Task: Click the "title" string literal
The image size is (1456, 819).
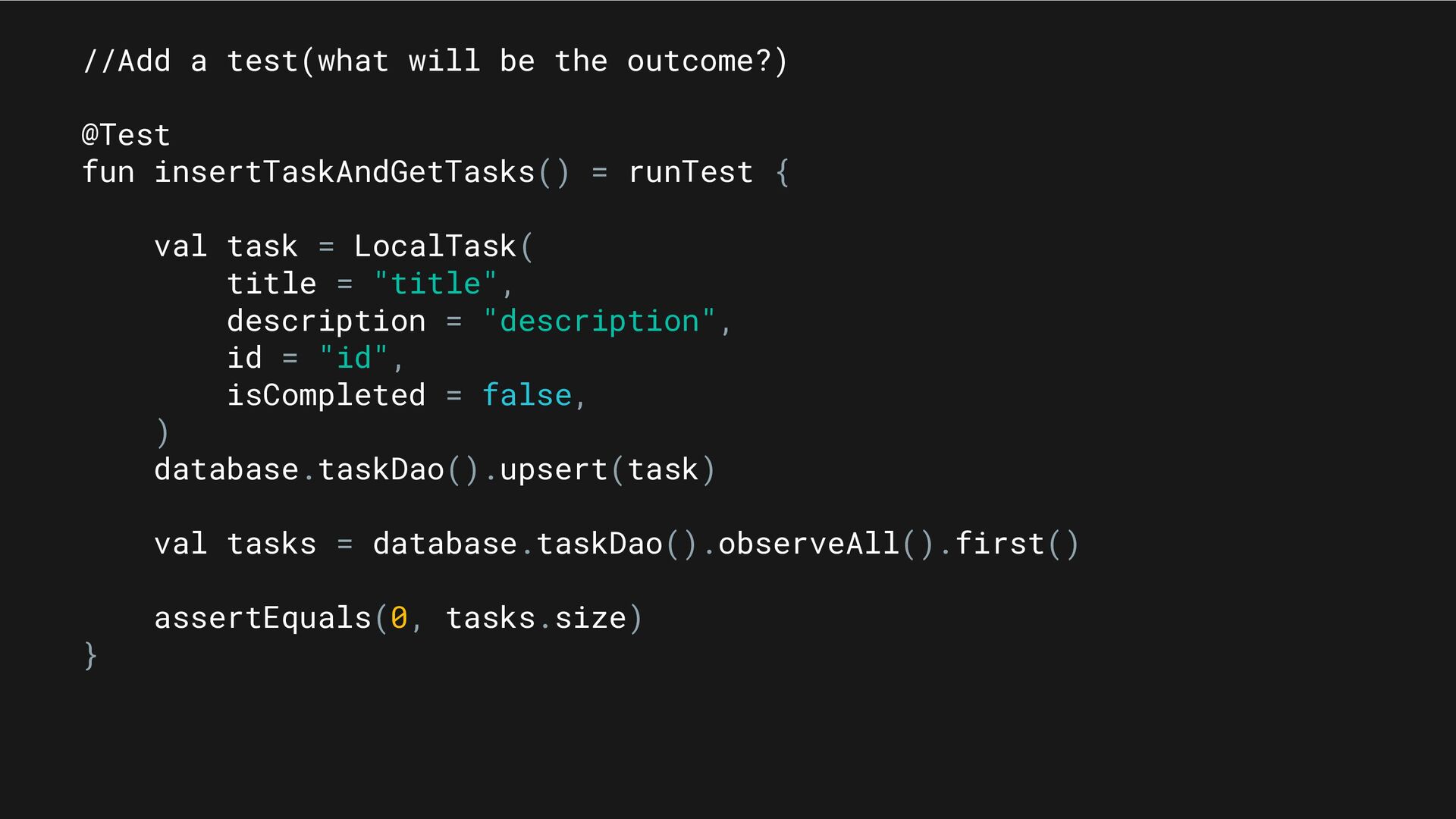Action: 435,284
